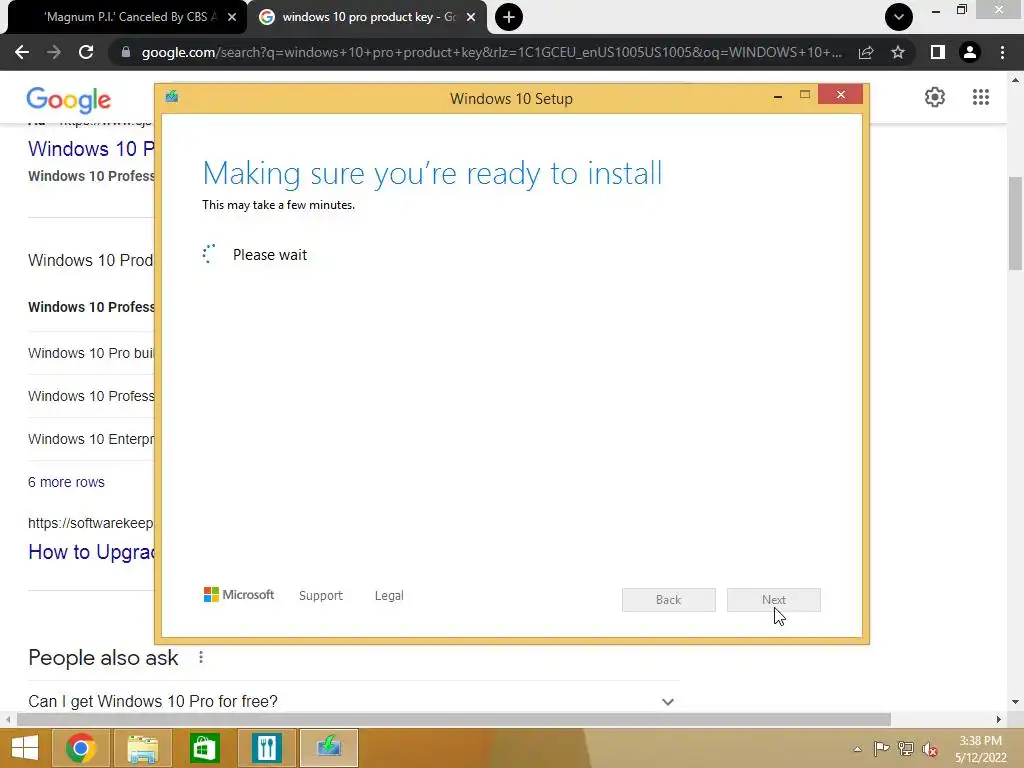Open the Windows Store taskbar icon
Viewport: 1024px width, 768px height.
point(204,748)
